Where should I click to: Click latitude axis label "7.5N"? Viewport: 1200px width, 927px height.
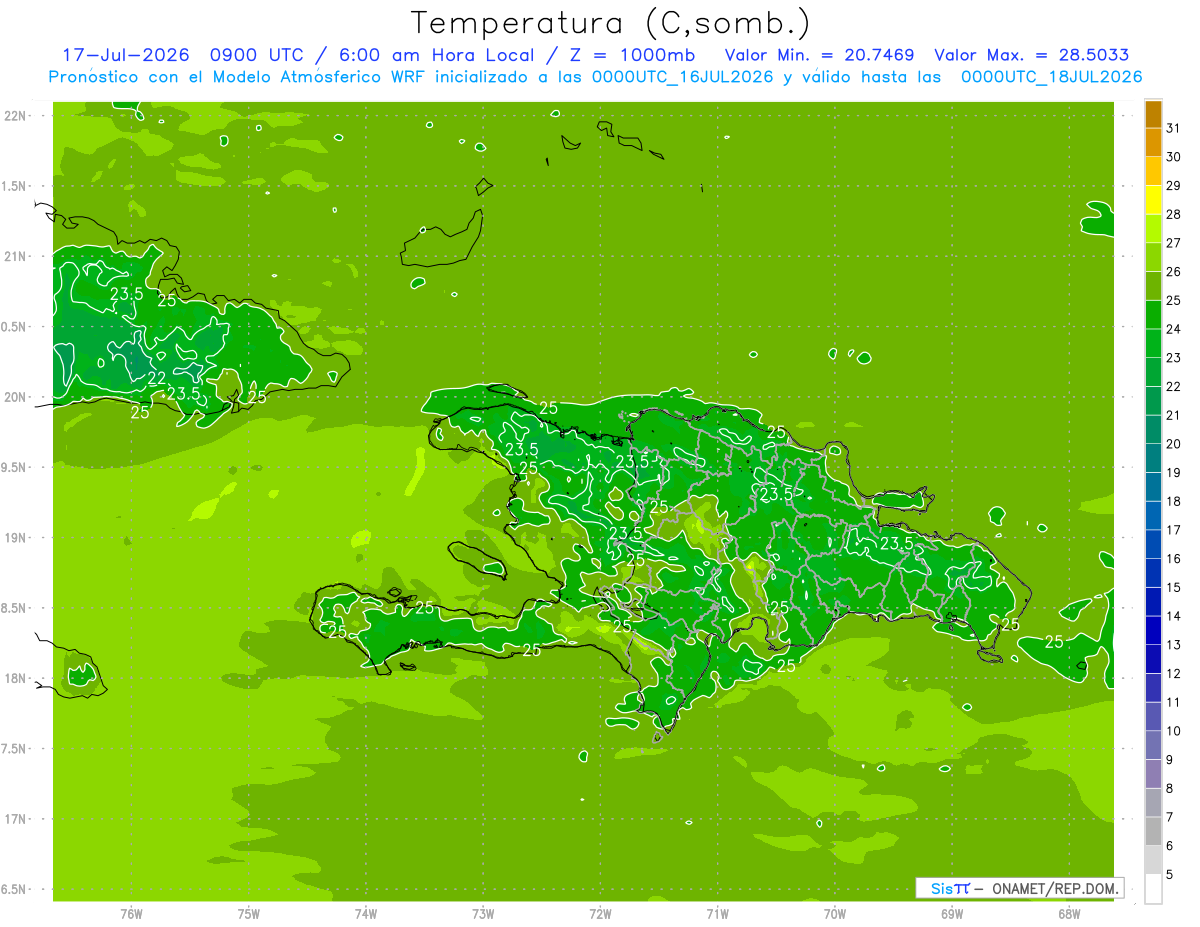tap(15, 749)
